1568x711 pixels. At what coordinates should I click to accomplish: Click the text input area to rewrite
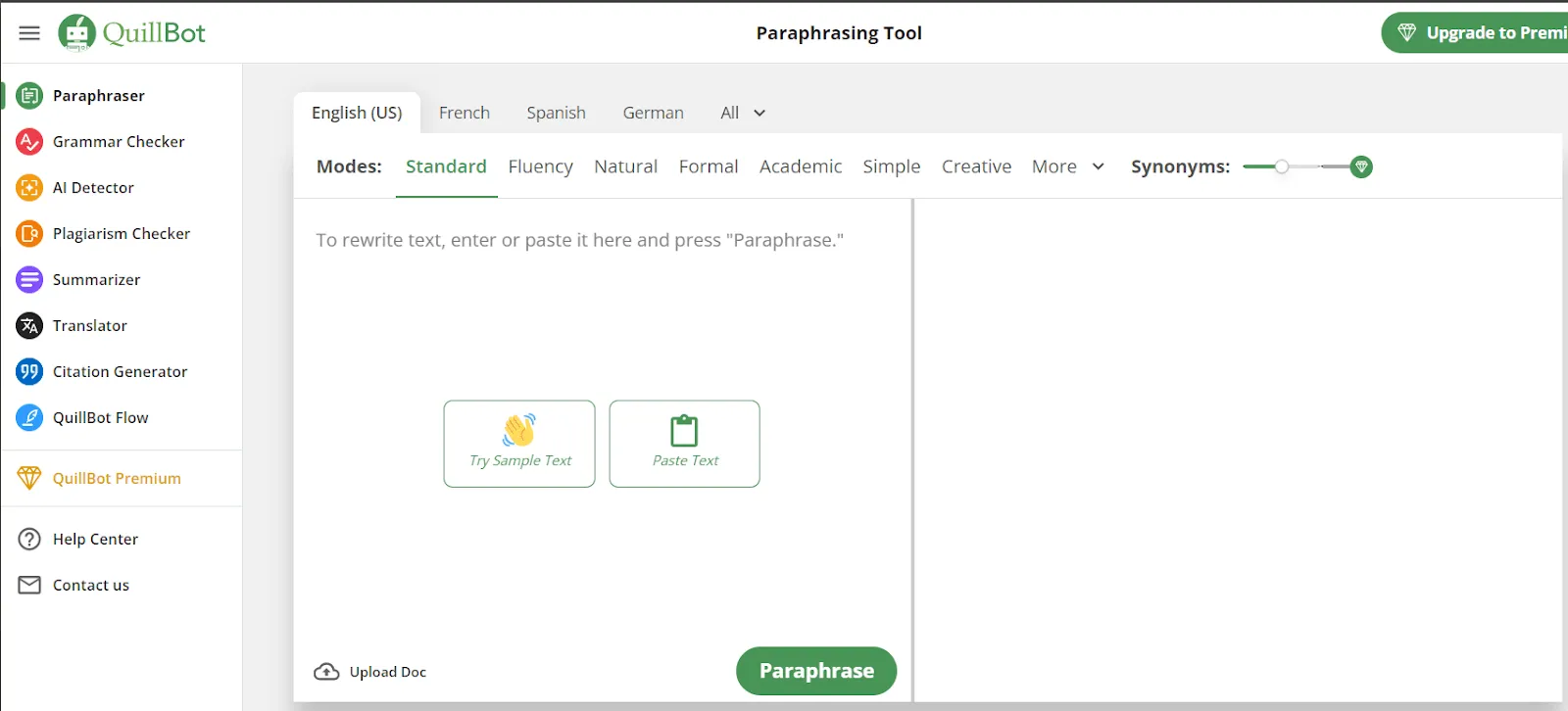pyautogui.click(x=603, y=421)
